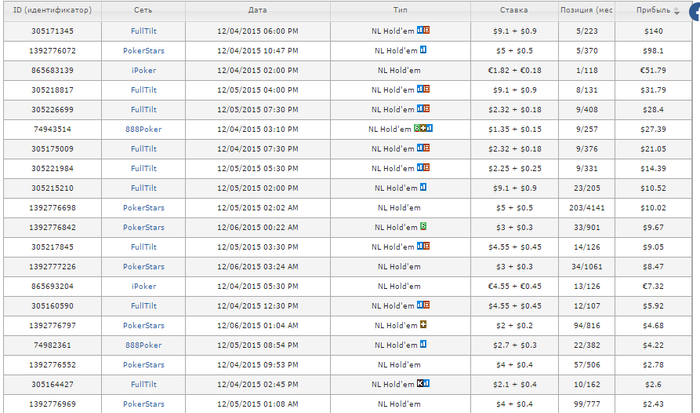Viewport: 700px width, 413px height.
Task: Toggle the sort arrow on the Прибыль column
Action: pos(678,10)
